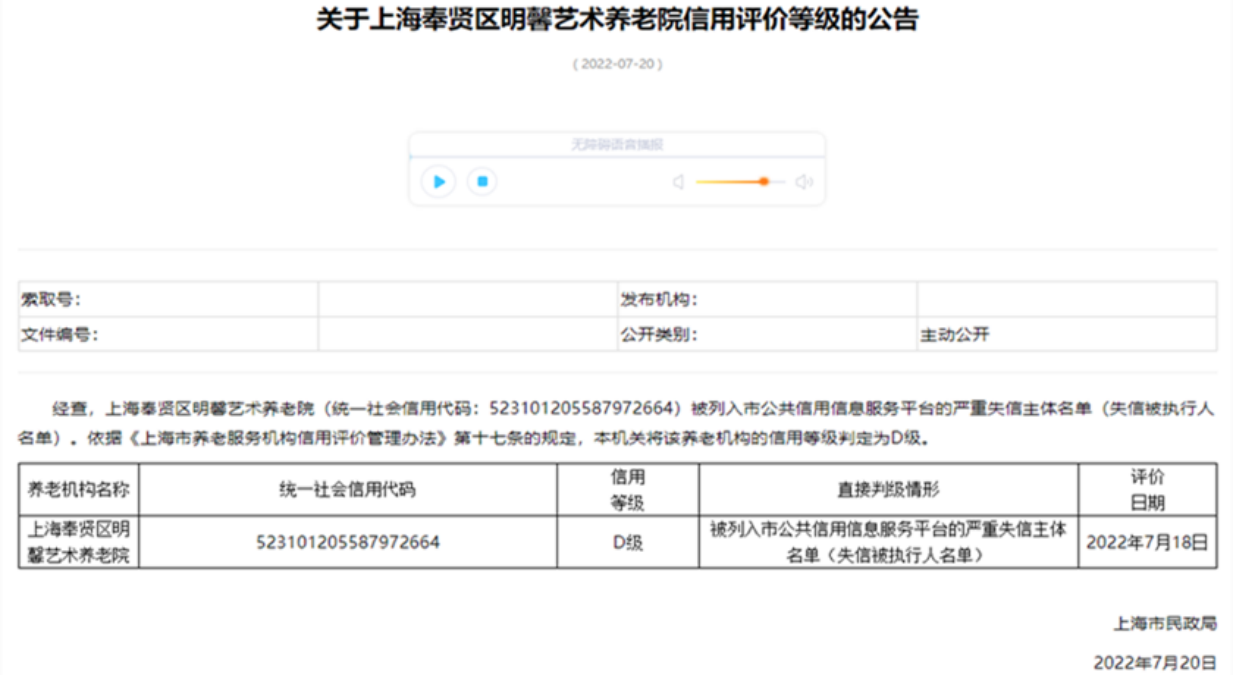Click the low-volume speaker icon
This screenshot has width=1233, height=676.
point(678,182)
